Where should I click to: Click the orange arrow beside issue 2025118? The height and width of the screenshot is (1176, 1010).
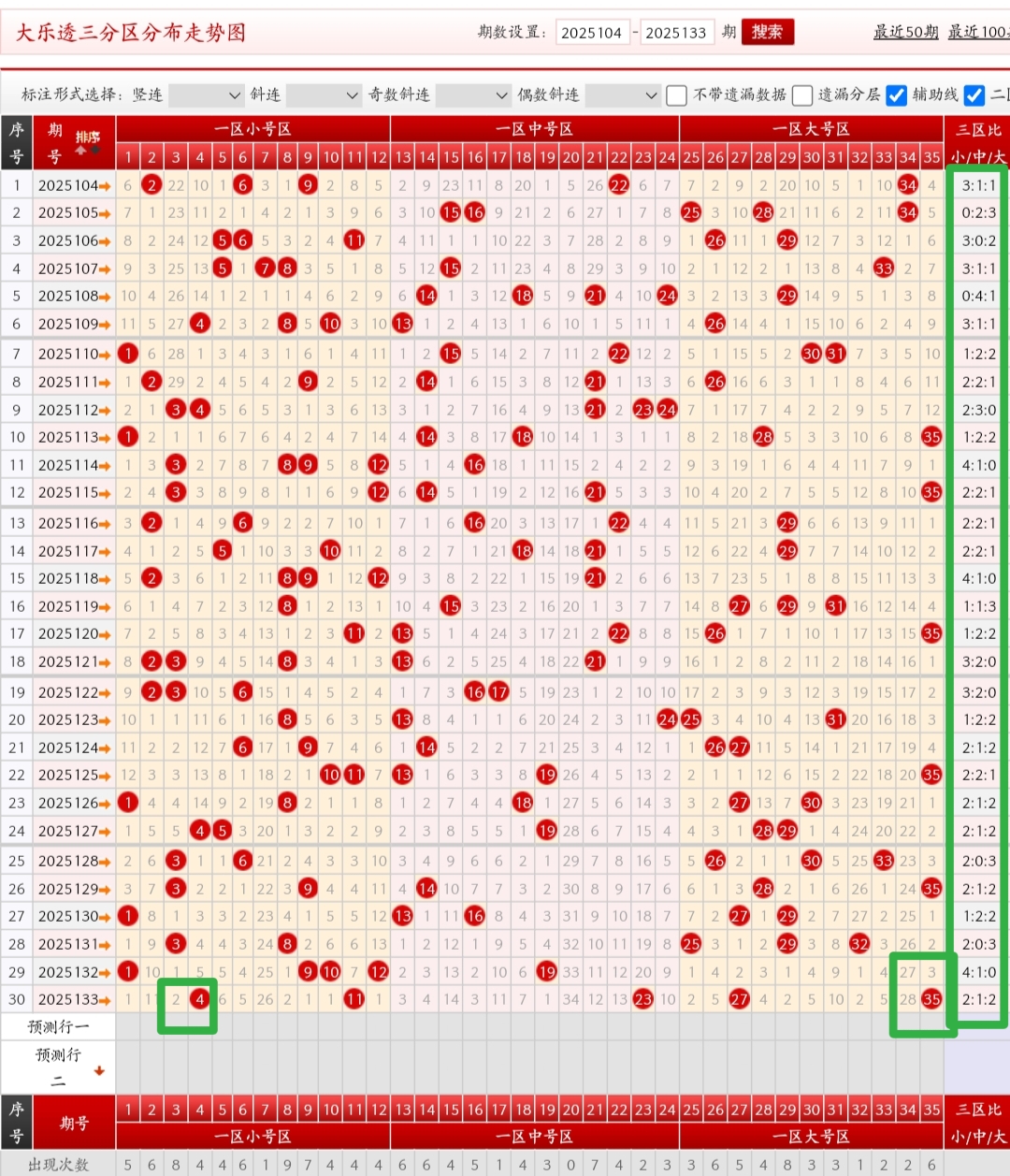[105, 579]
